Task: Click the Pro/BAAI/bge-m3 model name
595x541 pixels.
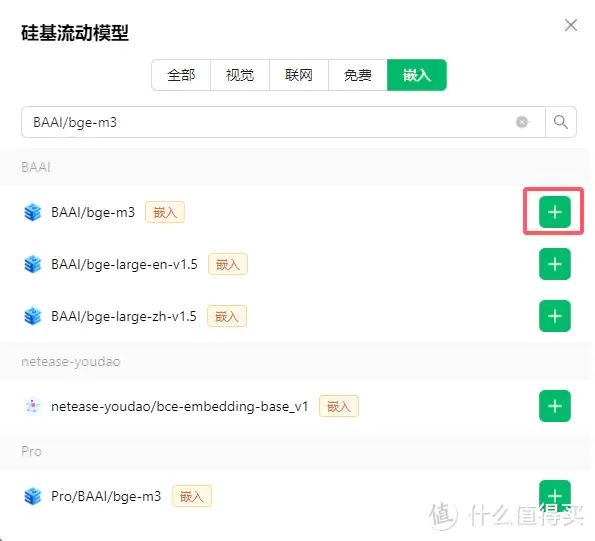Action: 106,496
